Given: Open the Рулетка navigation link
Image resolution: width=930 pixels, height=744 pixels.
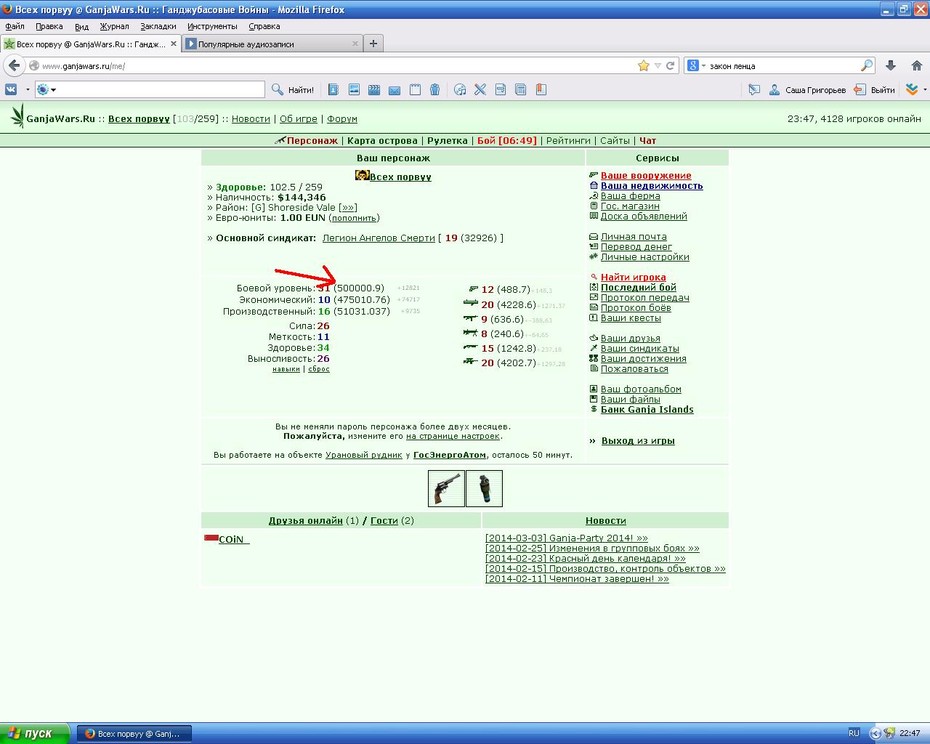Looking at the screenshot, I should [x=447, y=141].
